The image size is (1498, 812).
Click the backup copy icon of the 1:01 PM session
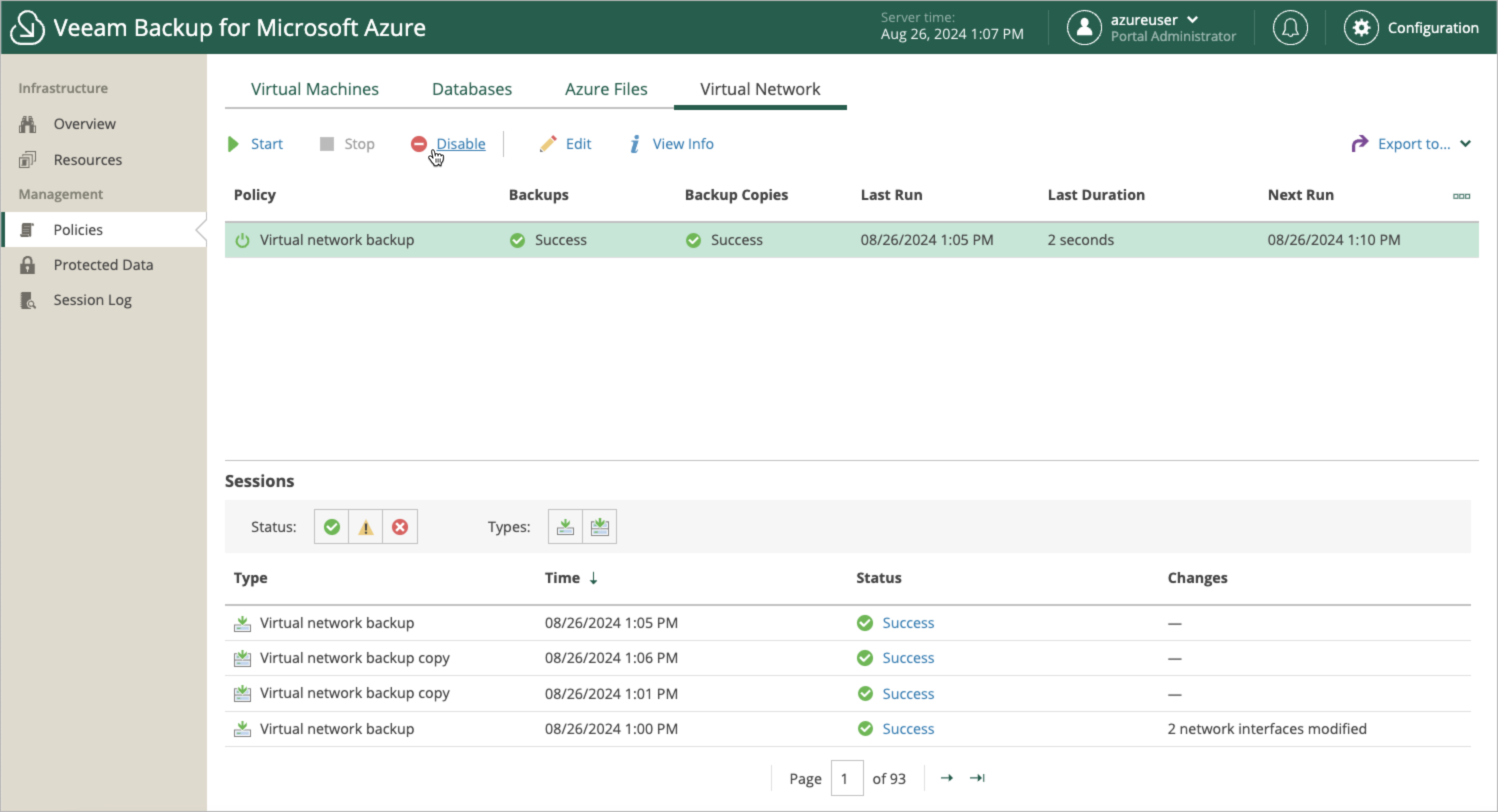pos(242,693)
